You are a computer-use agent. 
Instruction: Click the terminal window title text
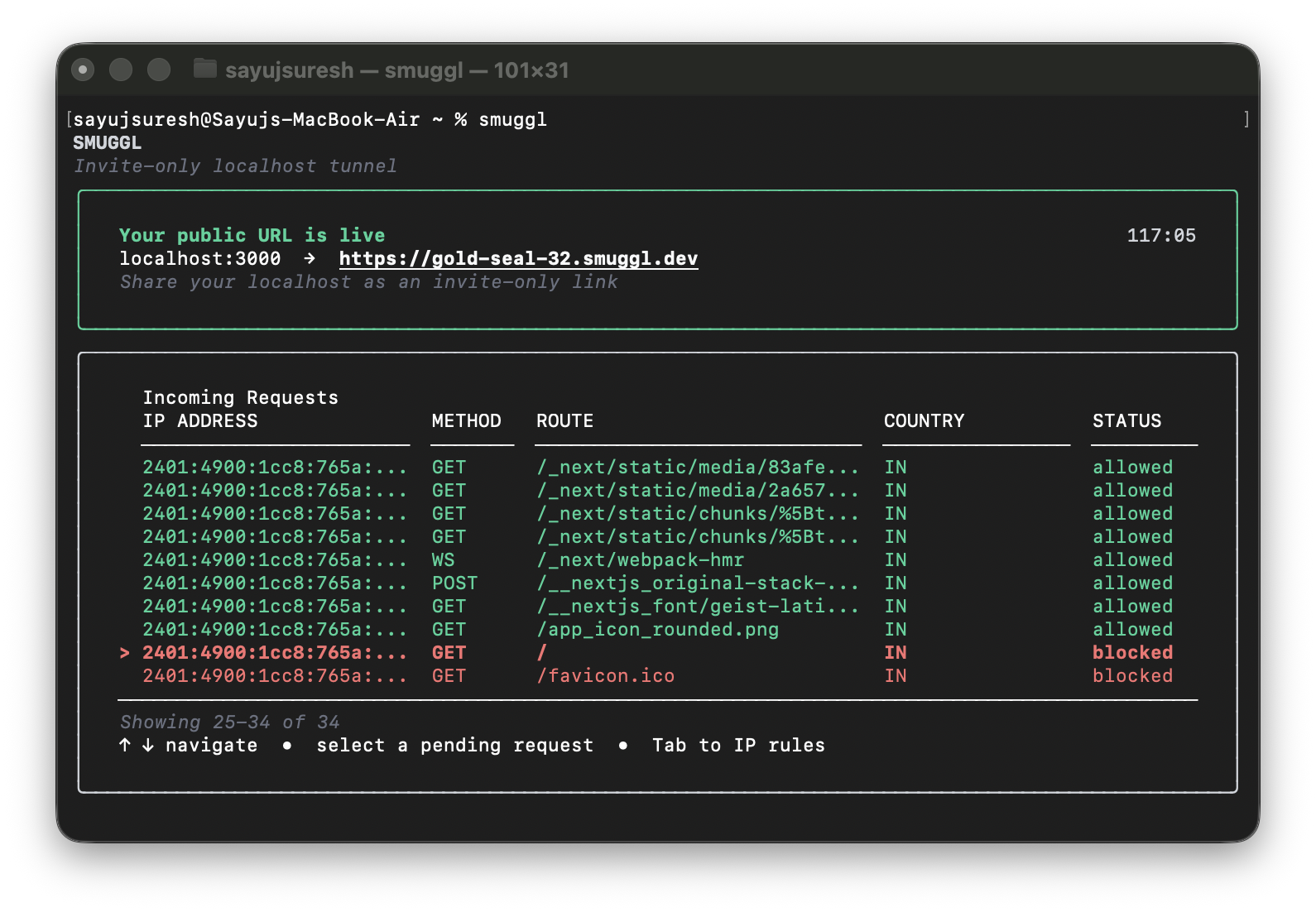point(396,70)
